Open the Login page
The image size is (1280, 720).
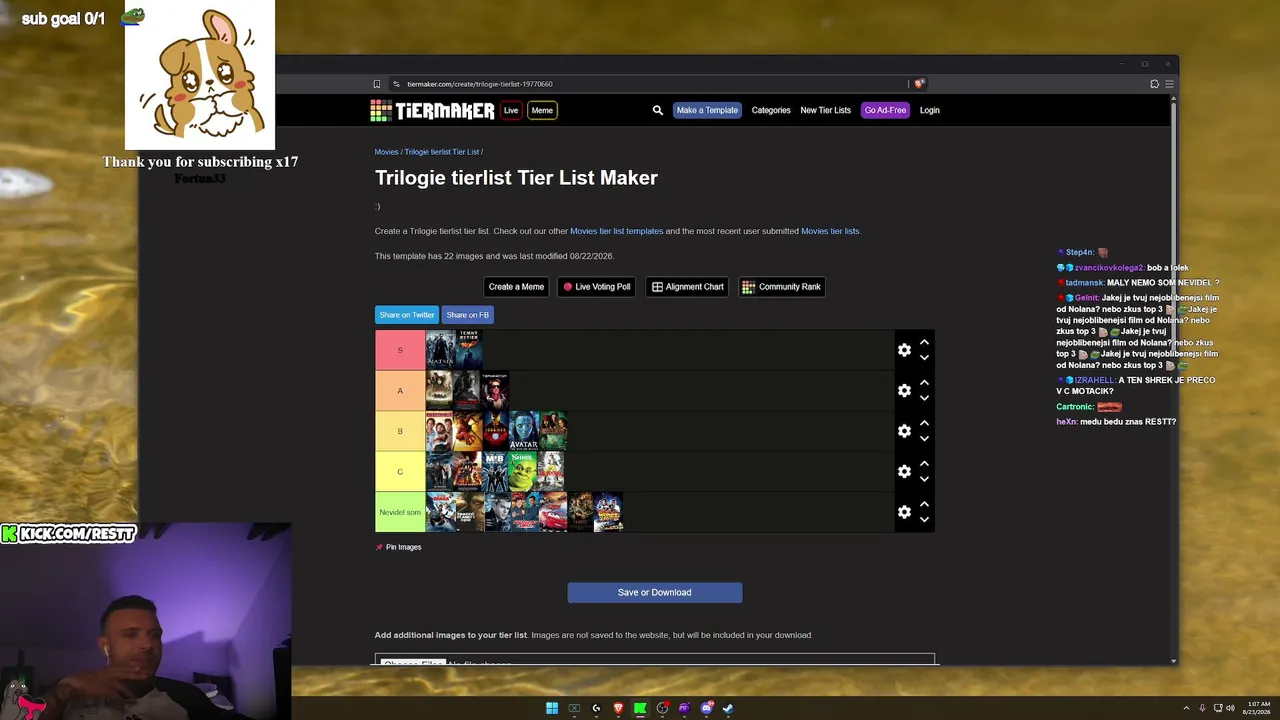(x=929, y=110)
